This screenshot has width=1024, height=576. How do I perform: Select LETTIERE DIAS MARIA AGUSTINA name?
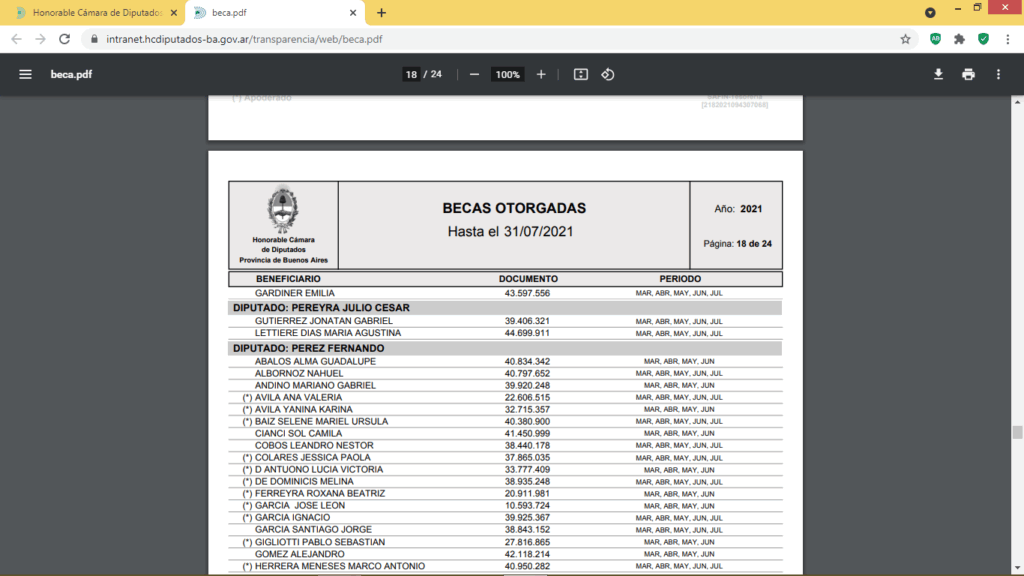328,333
